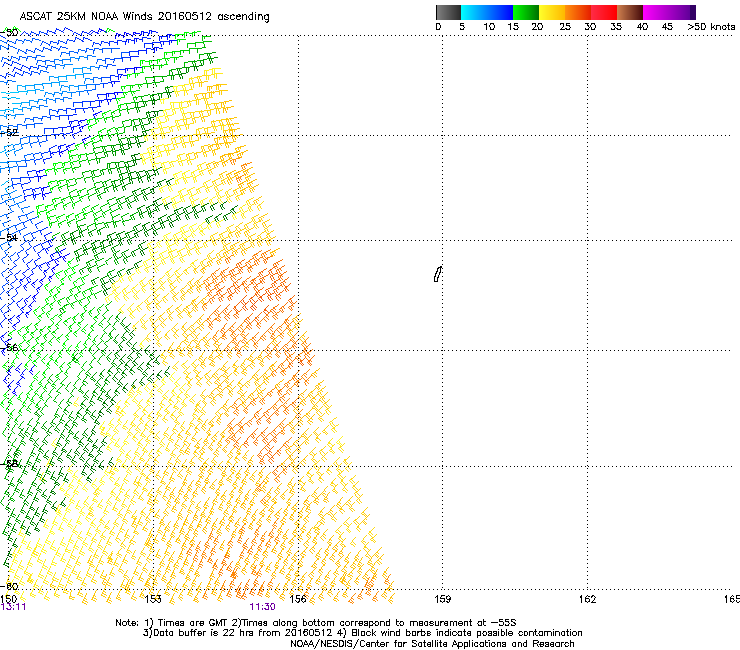This screenshot has width=740, height=650.
Task: Click the -54 latitude axis label
Action: pyautogui.click(x=9, y=237)
